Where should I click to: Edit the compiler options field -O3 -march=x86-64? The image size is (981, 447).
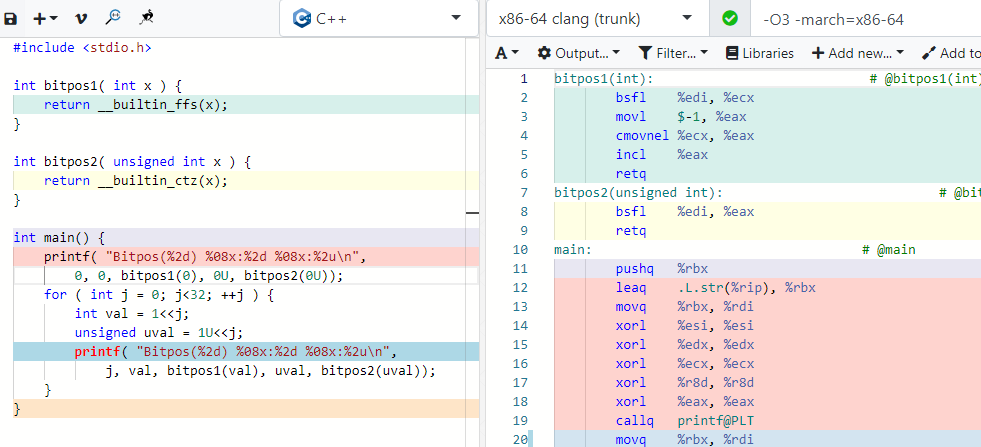coord(867,19)
